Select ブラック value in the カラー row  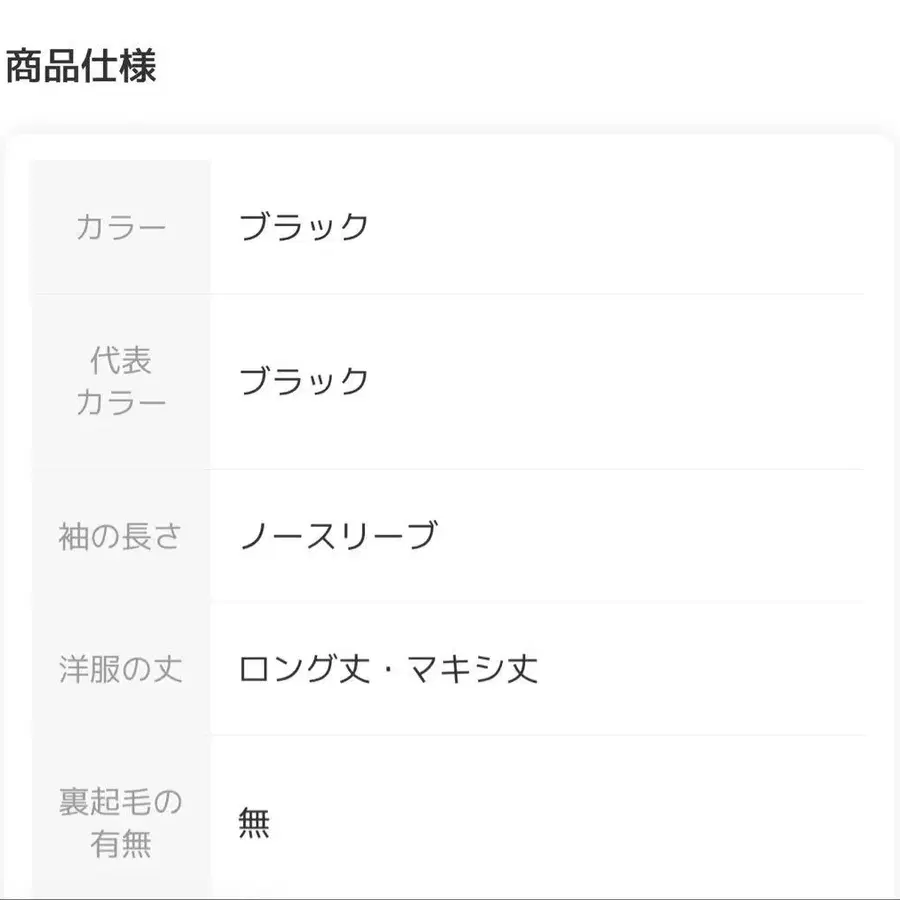tap(304, 228)
